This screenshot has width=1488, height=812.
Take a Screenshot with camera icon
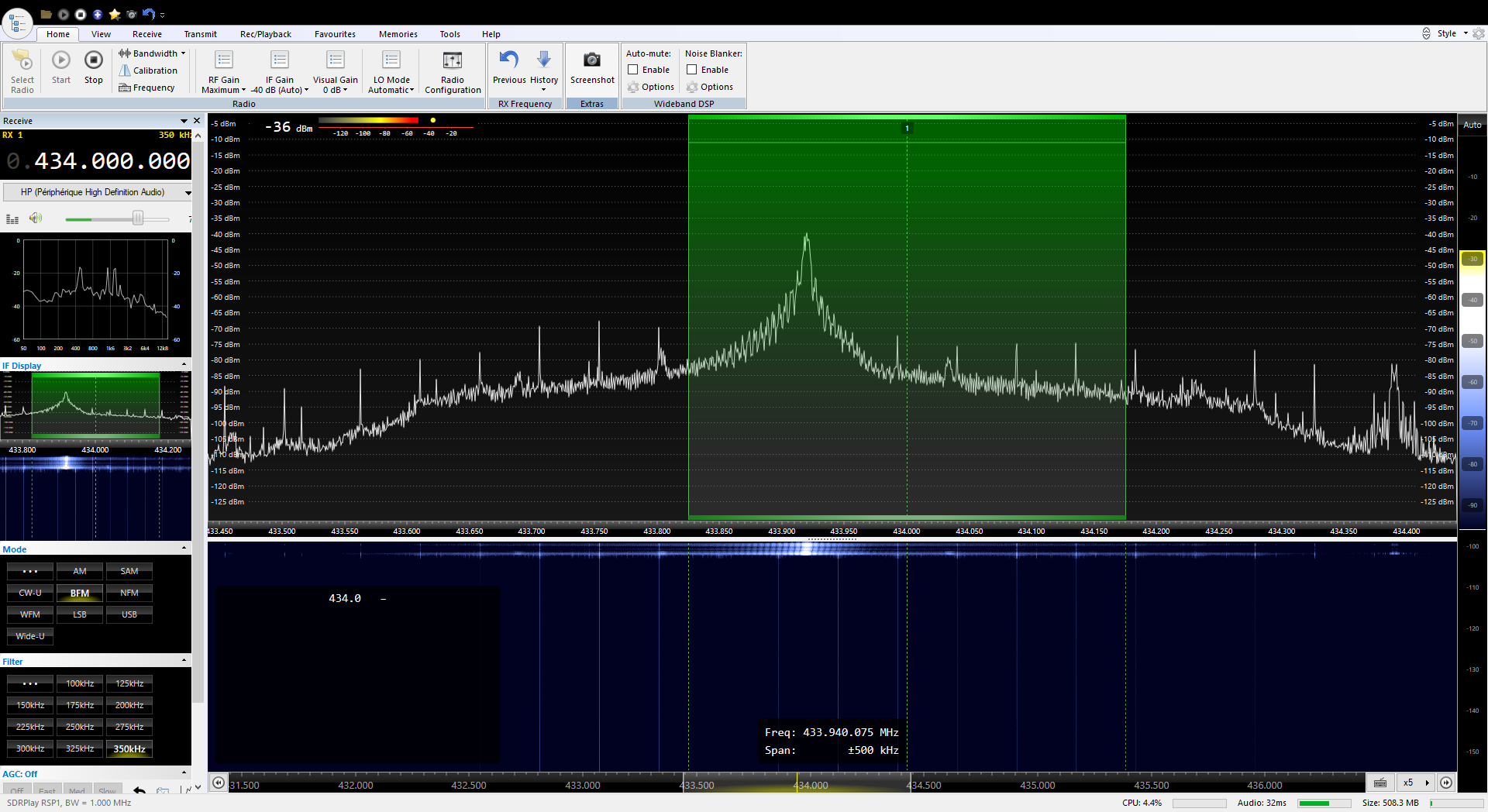point(592,60)
